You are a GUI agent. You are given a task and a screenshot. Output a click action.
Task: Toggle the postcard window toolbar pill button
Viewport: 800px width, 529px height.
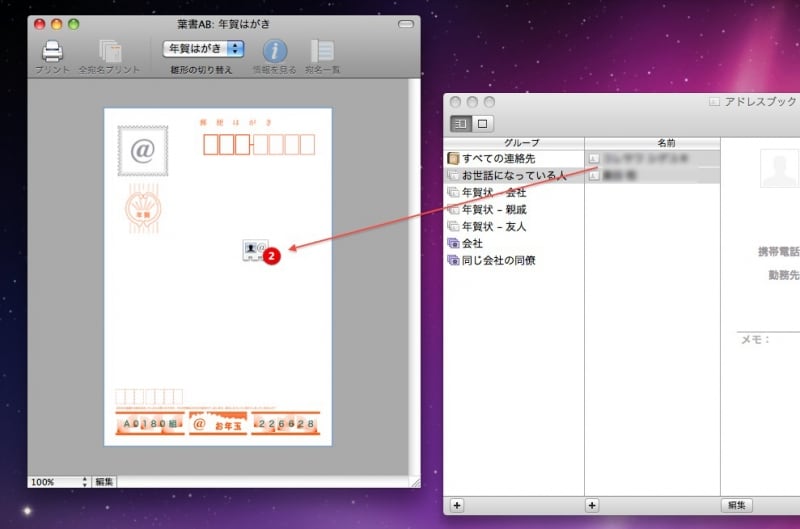click(x=404, y=23)
